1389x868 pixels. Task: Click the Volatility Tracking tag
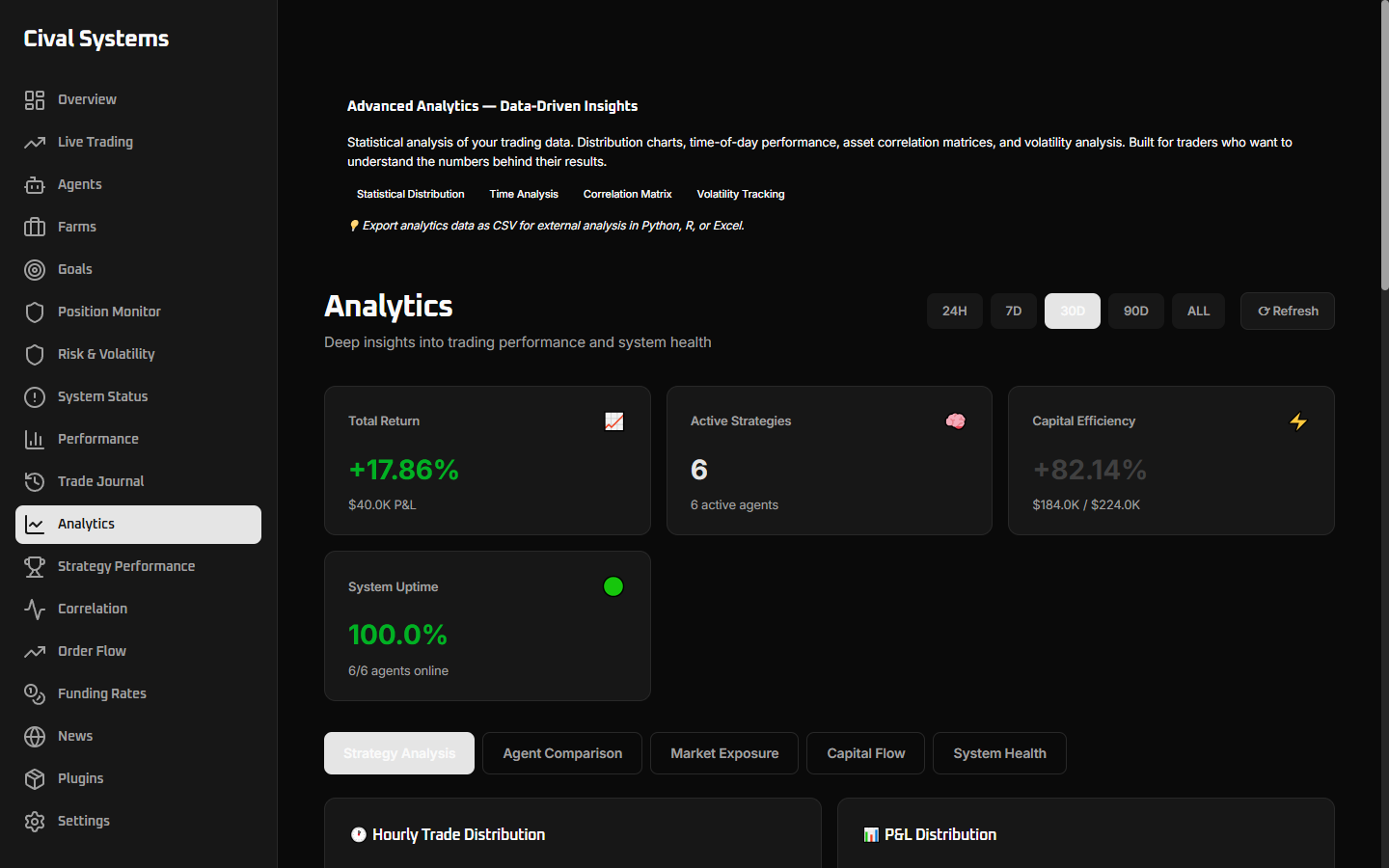pyautogui.click(x=741, y=194)
